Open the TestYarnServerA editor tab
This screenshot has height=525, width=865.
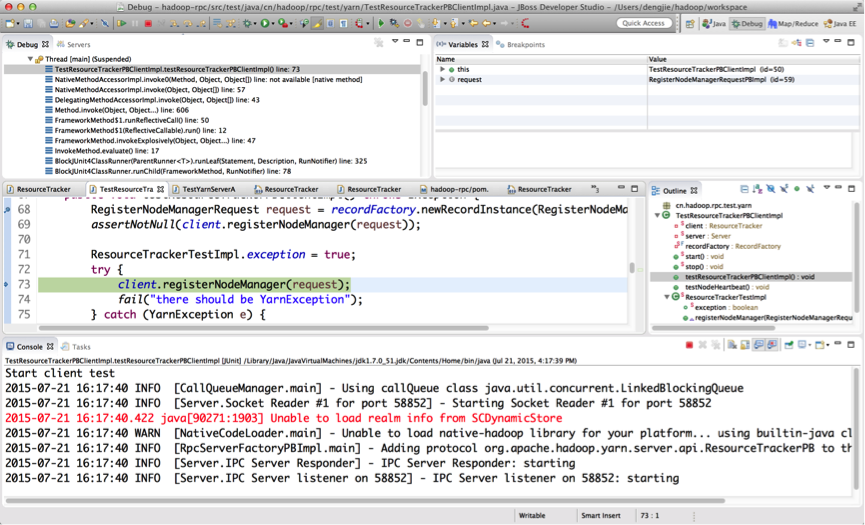(204, 189)
